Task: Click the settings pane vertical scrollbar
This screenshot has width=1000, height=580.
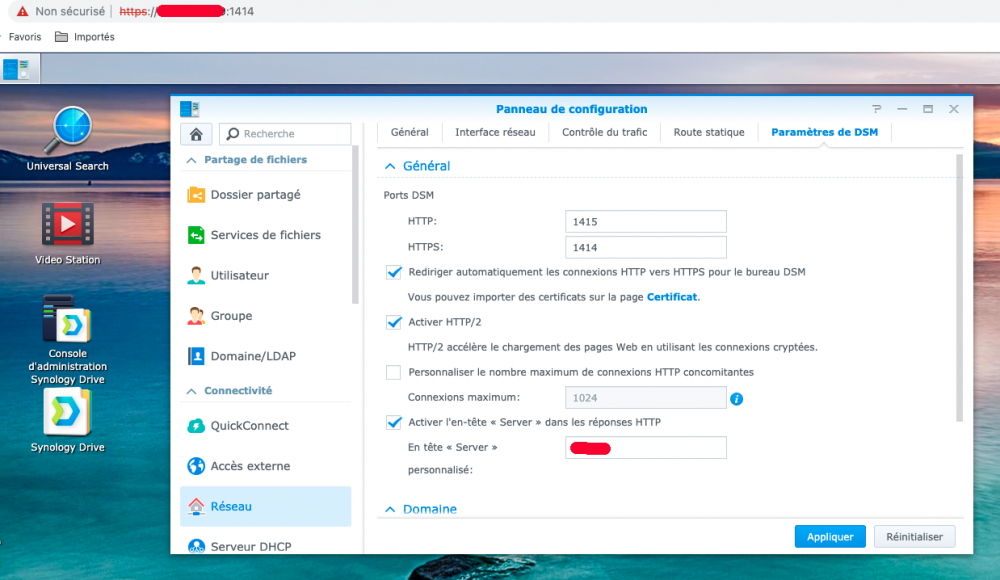Action: (959, 288)
